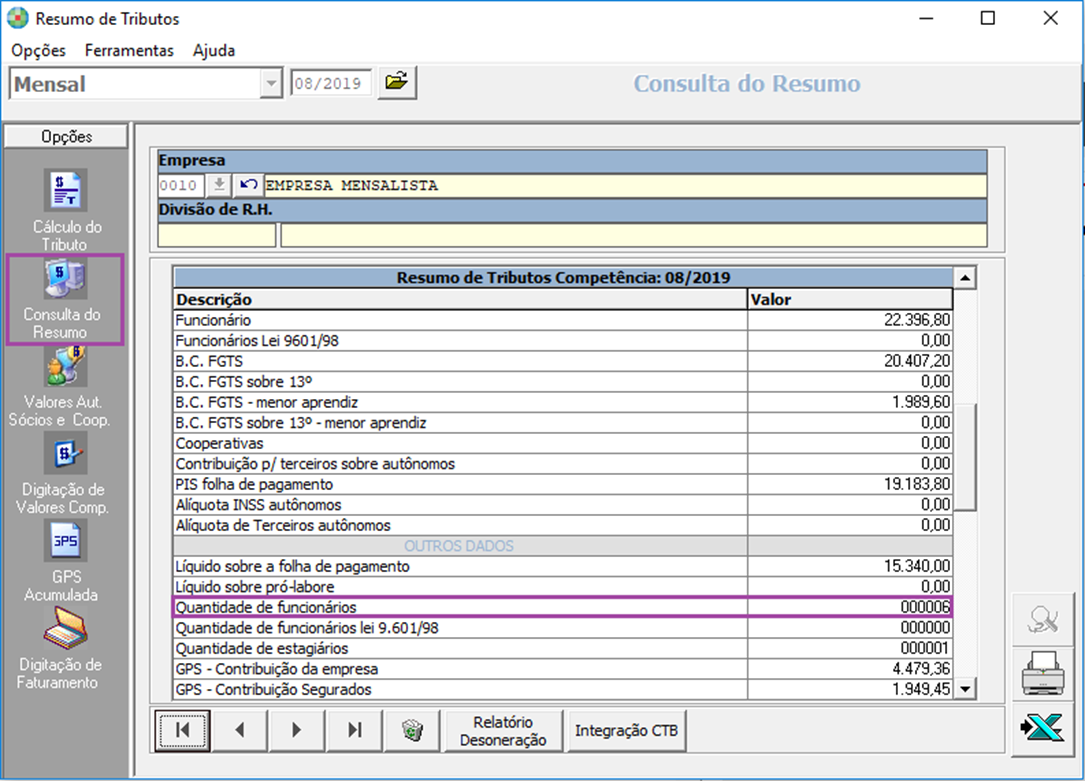This screenshot has width=1085, height=781.
Task: Select GPS - Contribuição da empresa row
Action: point(563,669)
